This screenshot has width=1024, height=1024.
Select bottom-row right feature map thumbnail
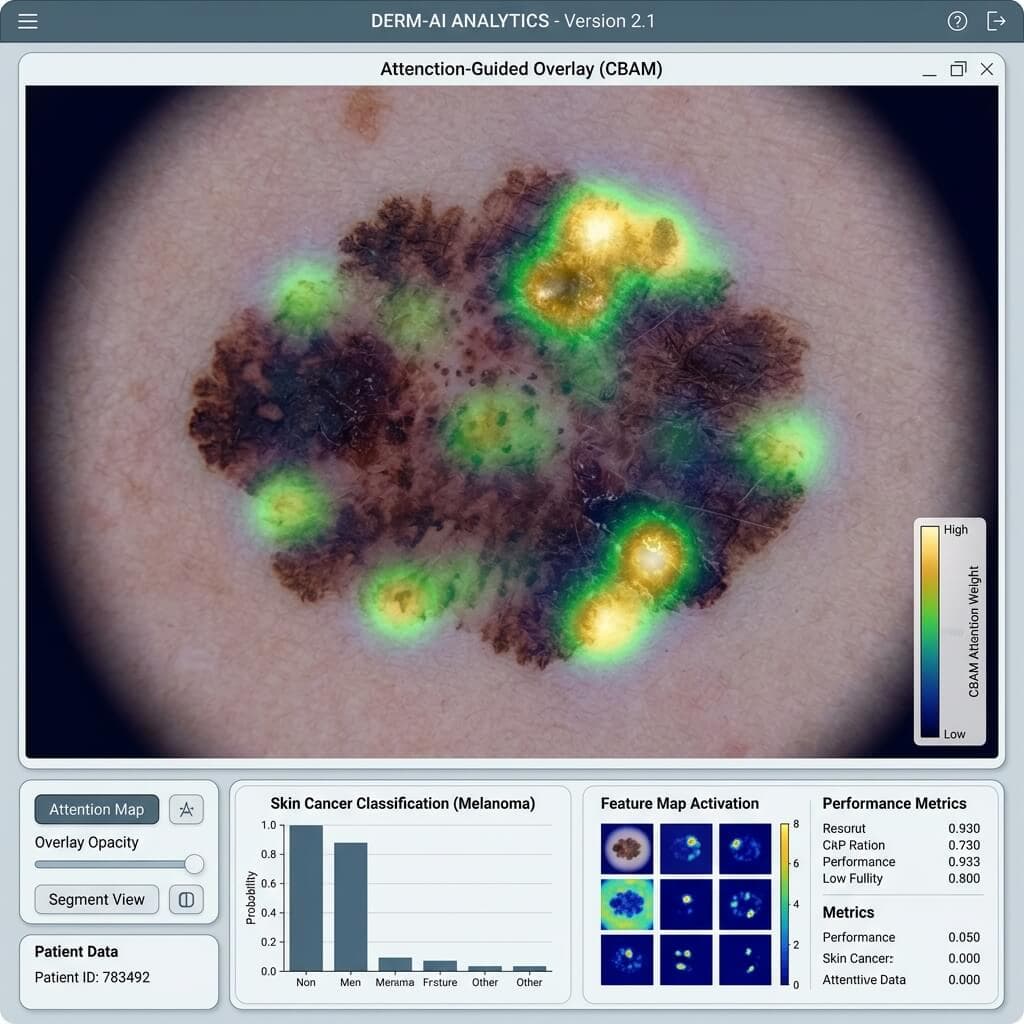[745, 960]
